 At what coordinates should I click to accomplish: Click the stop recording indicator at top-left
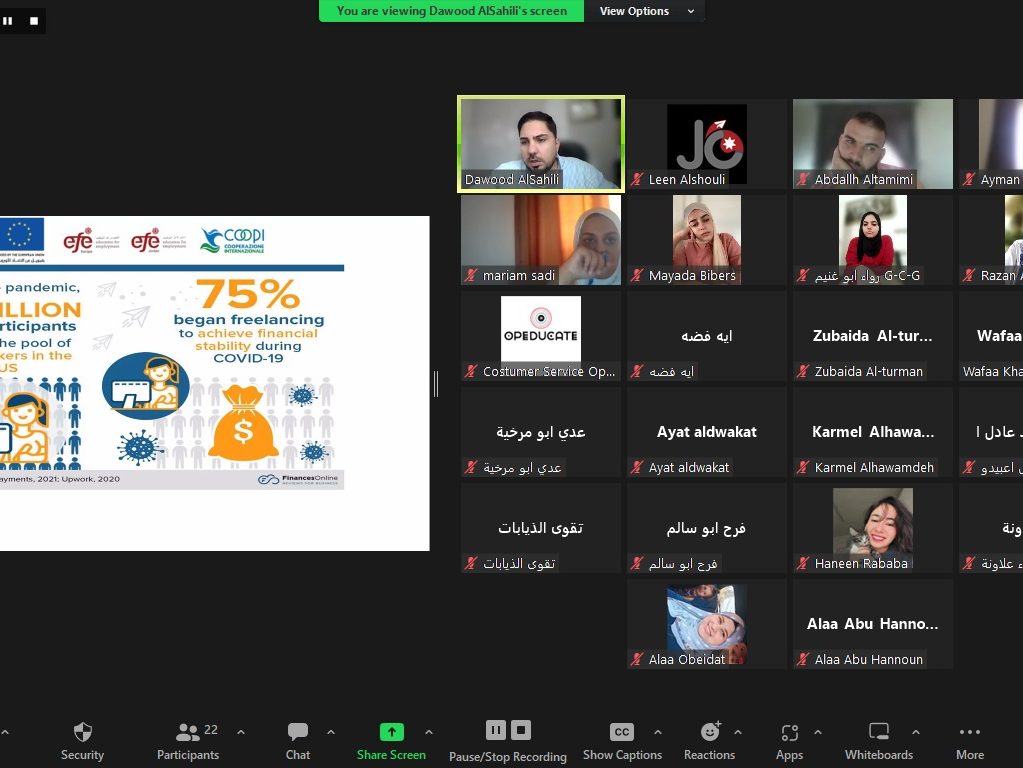34,20
